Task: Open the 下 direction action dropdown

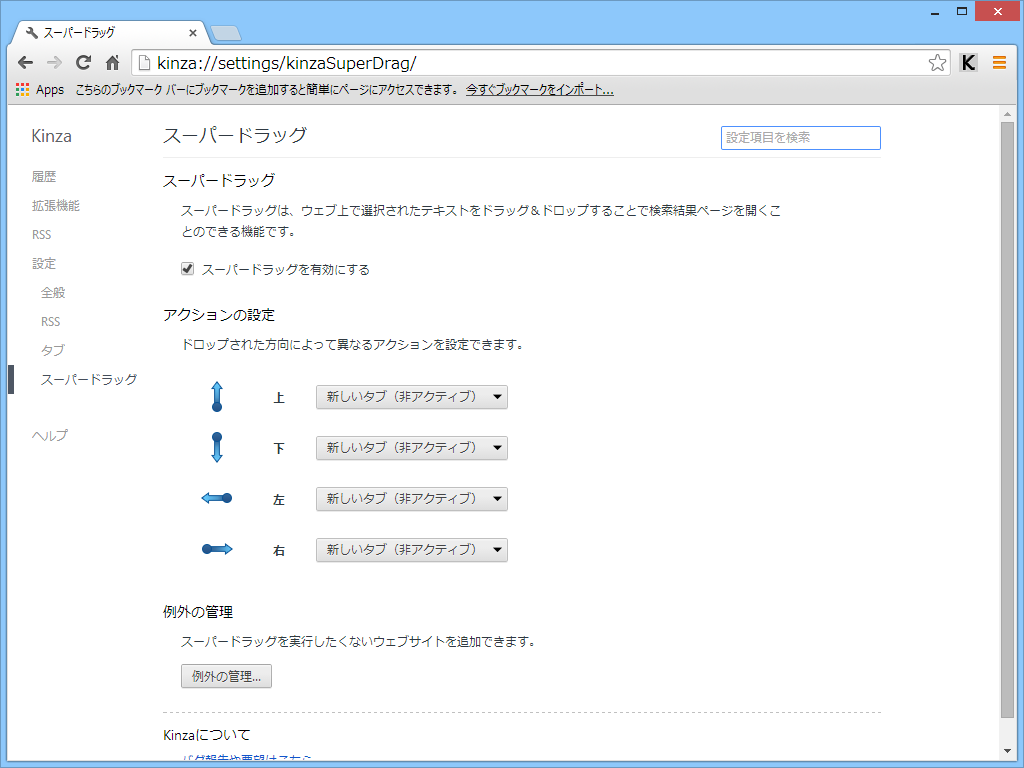Action: (x=411, y=448)
